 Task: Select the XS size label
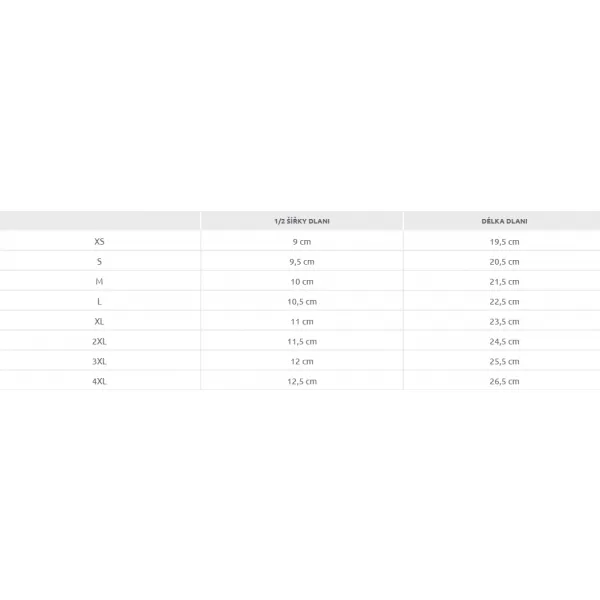pos(99,241)
